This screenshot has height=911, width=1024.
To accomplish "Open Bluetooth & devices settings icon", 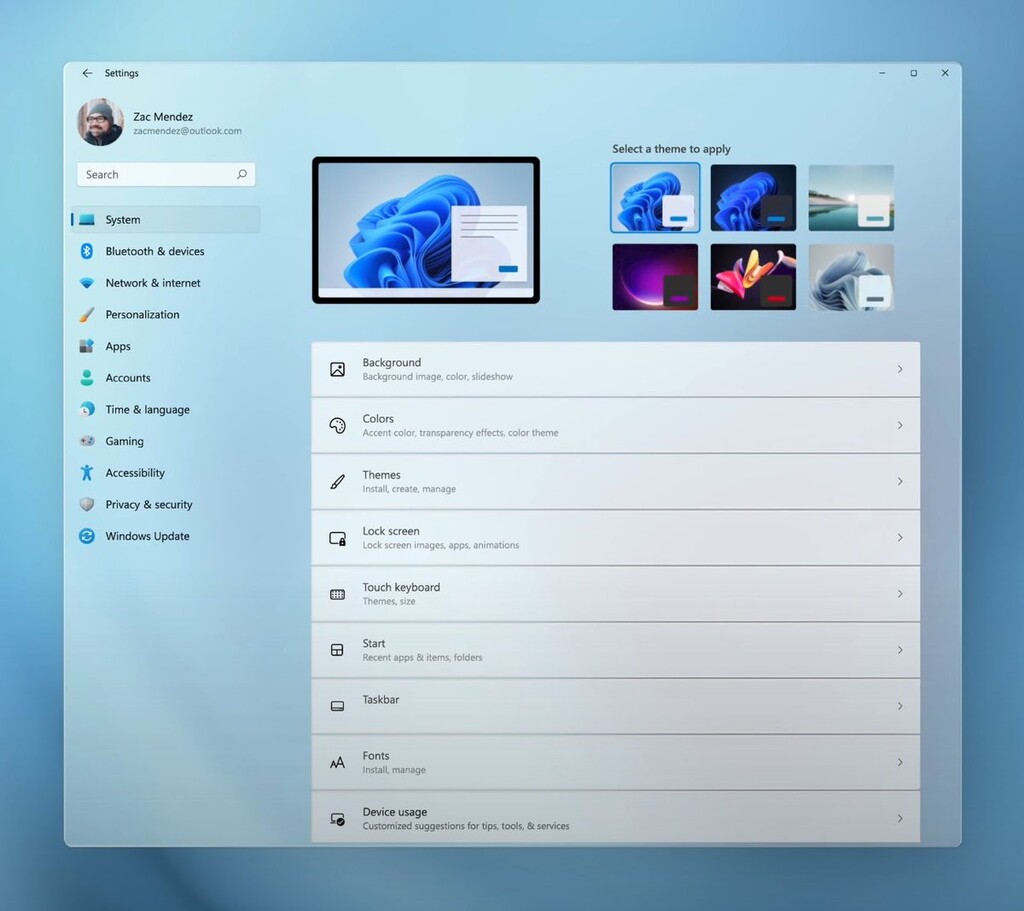I will click(x=89, y=251).
